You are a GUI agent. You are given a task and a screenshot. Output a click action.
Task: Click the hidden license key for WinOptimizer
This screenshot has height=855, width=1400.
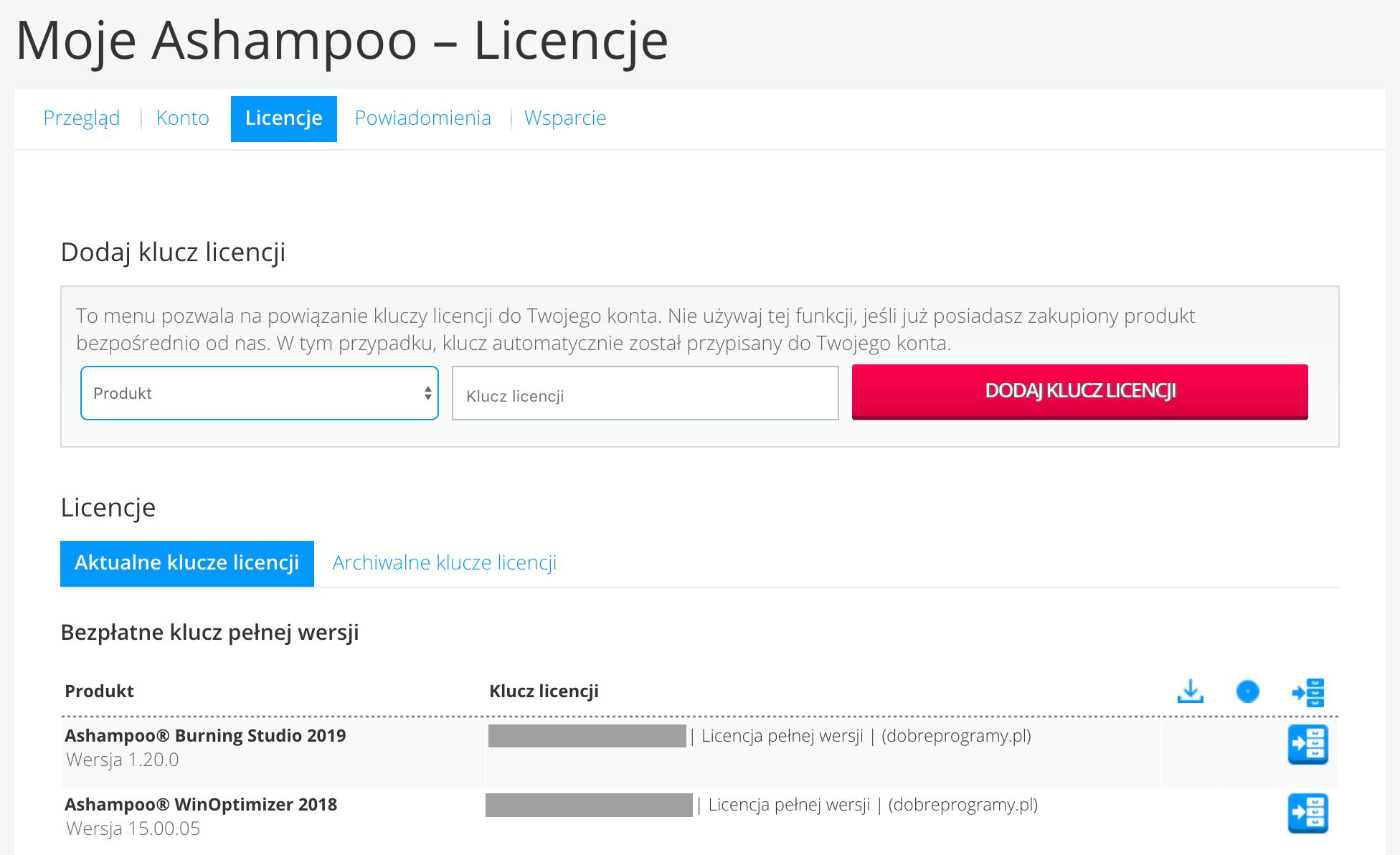coord(589,805)
